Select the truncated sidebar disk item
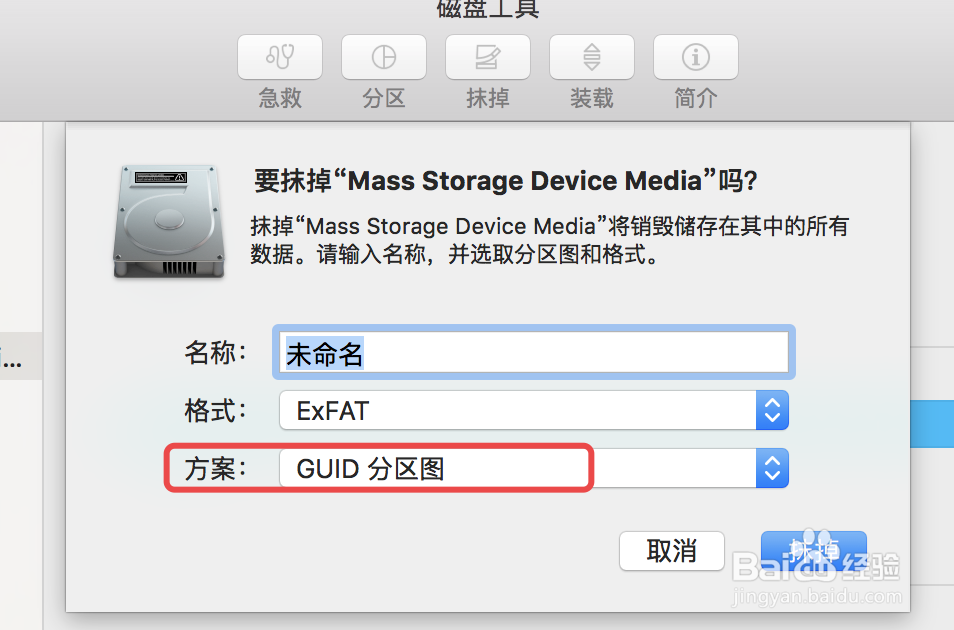The image size is (954, 630). [21, 356]
